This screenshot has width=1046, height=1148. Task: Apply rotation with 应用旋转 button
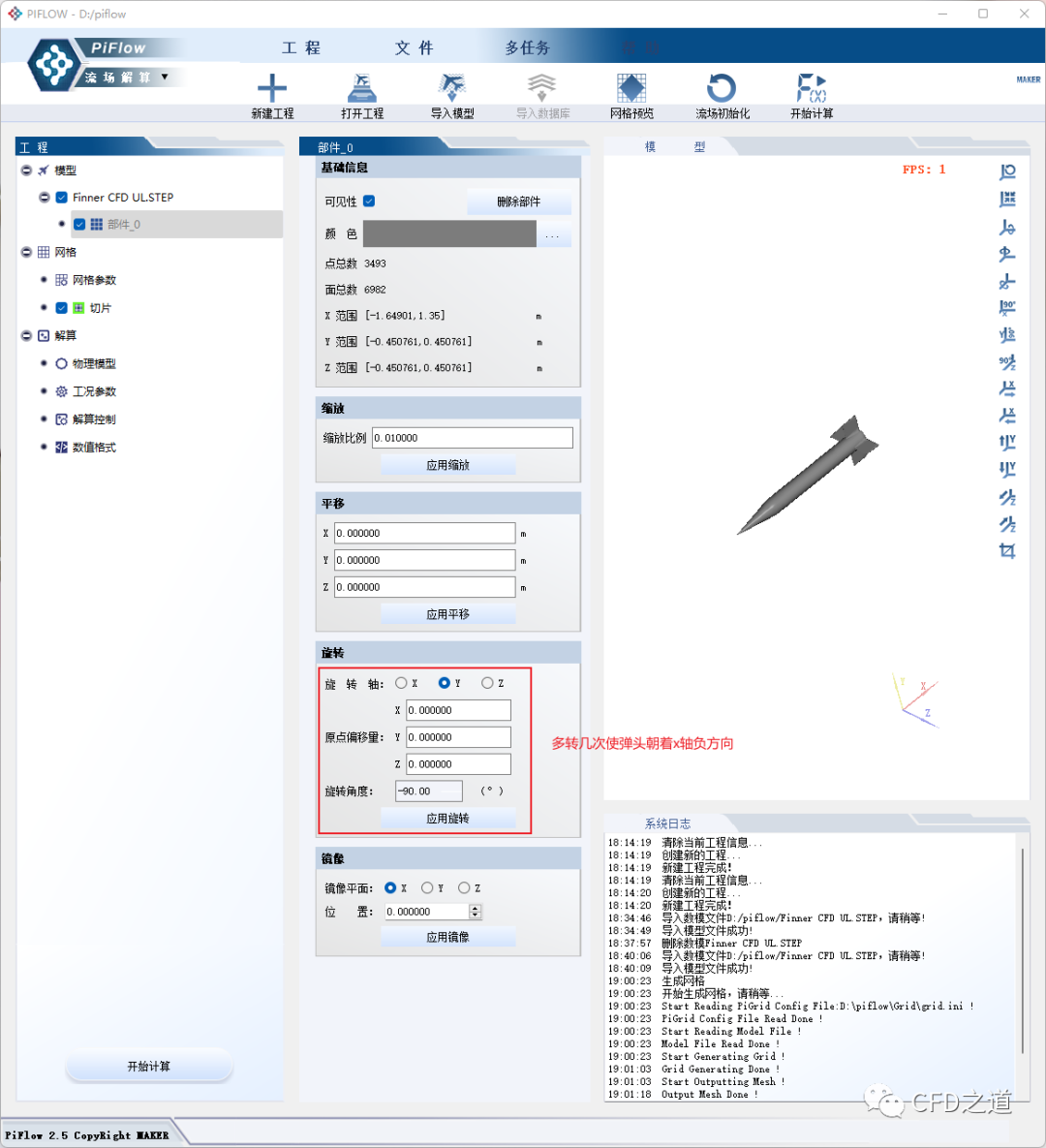coord(448,819)
